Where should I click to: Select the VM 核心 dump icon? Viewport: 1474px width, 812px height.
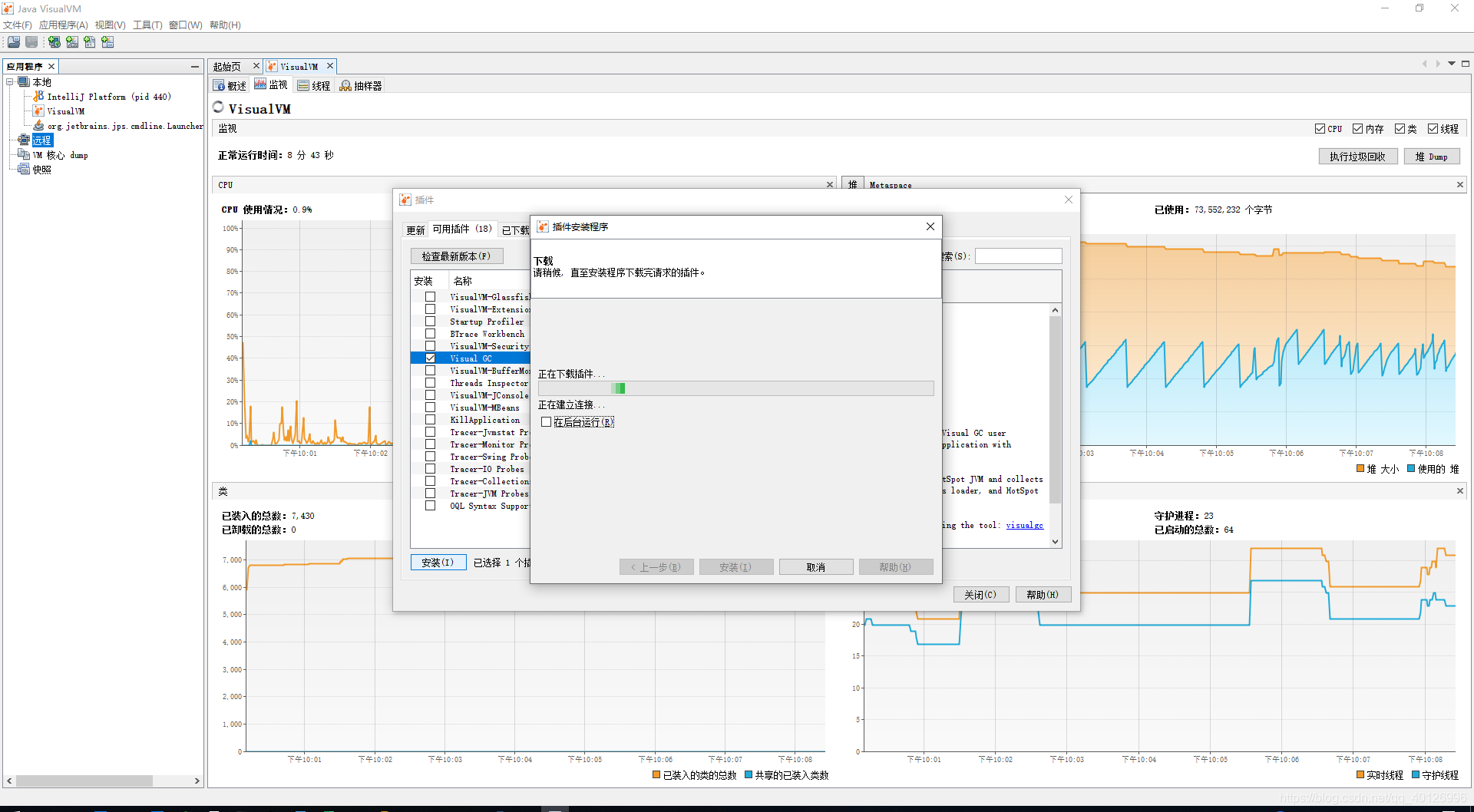24,155
